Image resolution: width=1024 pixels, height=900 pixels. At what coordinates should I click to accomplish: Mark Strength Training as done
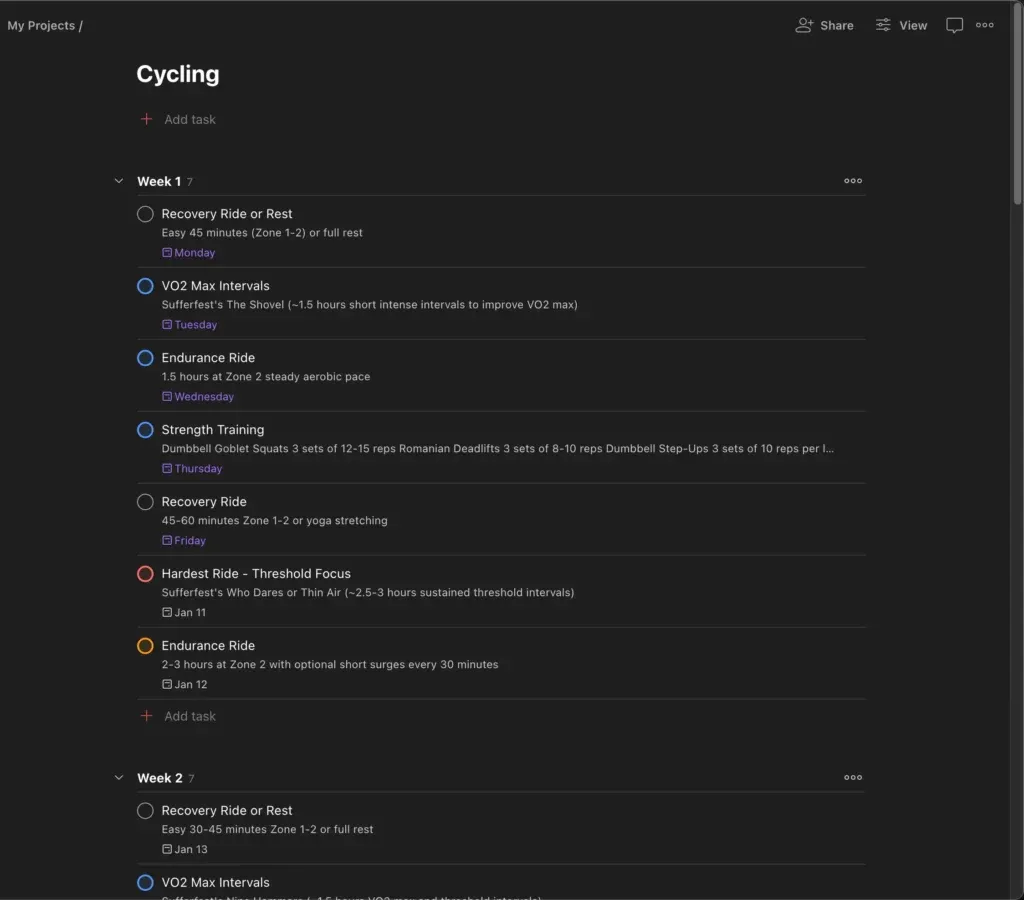(x=145, y=429)
